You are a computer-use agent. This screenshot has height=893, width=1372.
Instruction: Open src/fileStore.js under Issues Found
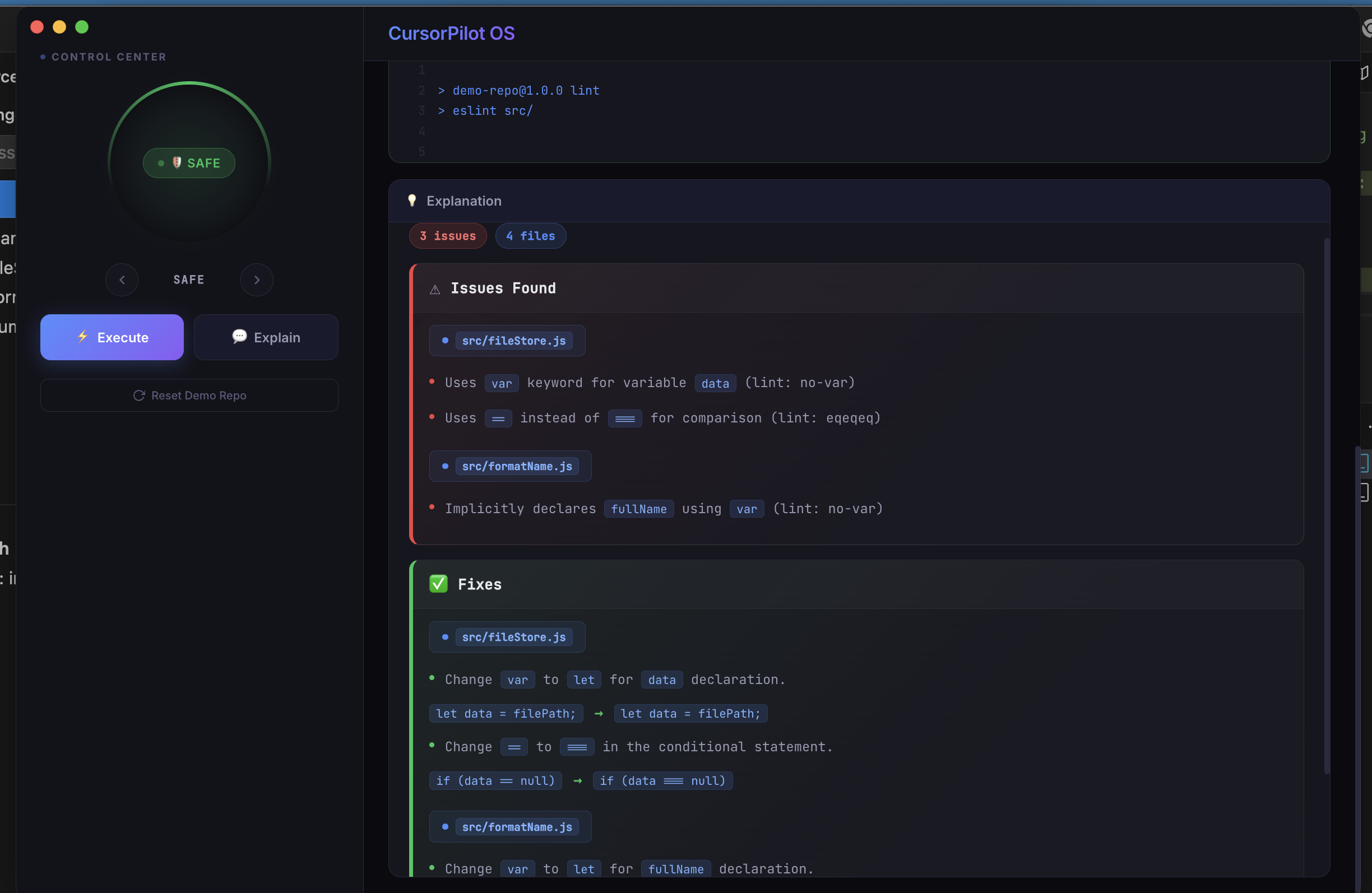click(x=513, y=341)
